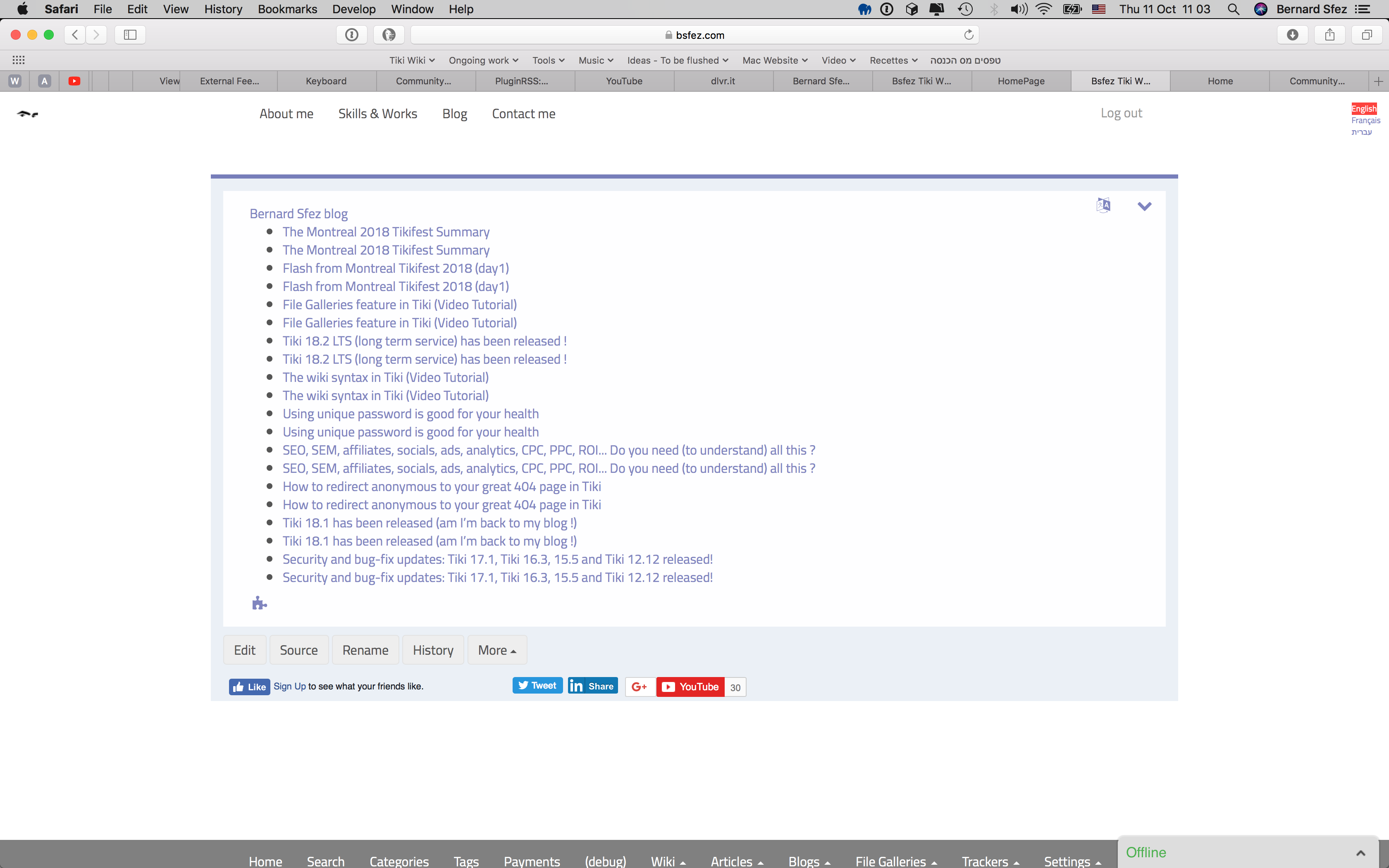The width and height of the screenshot is (1389, 868).
Task: Expand the More page actions menu
Action: point(497,650)
